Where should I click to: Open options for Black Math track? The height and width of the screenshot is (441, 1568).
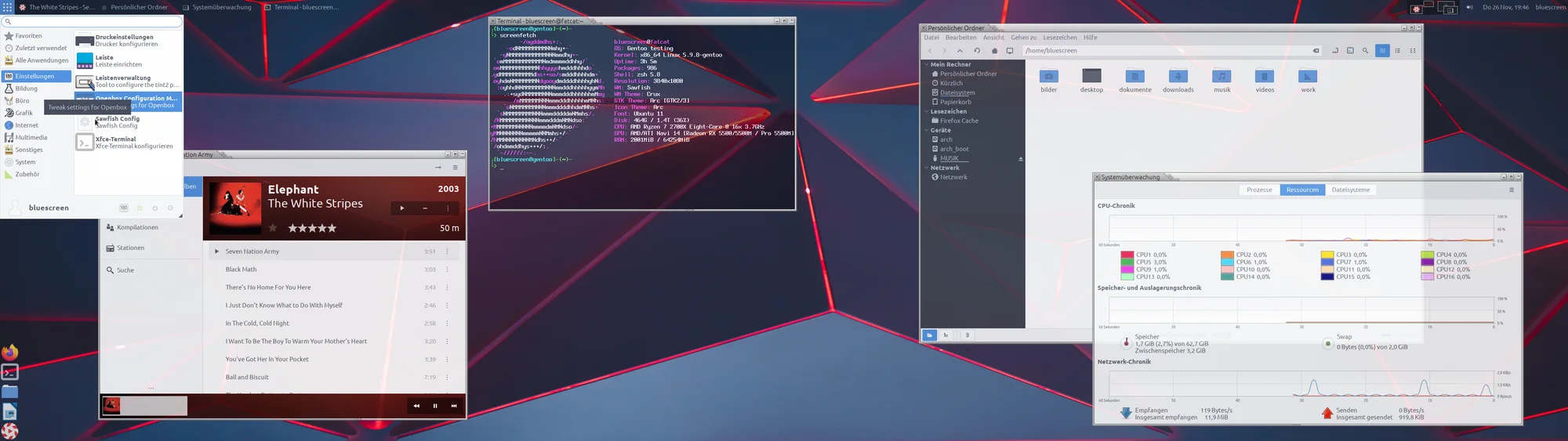[x=448, y=269]
